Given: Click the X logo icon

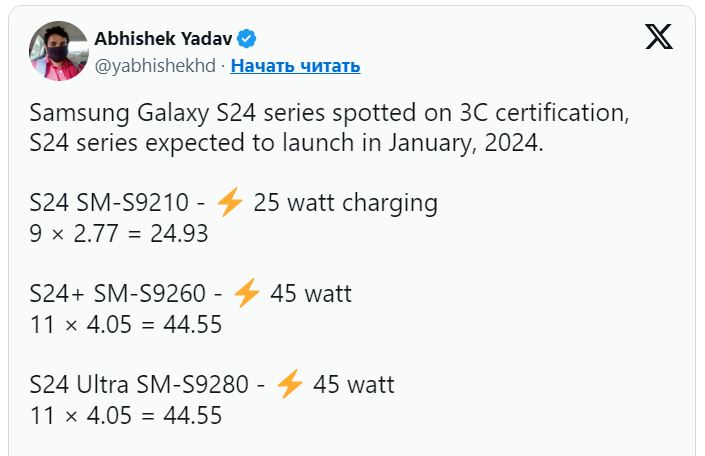Looking at the screenshot, I should click(x=658, y=37).
